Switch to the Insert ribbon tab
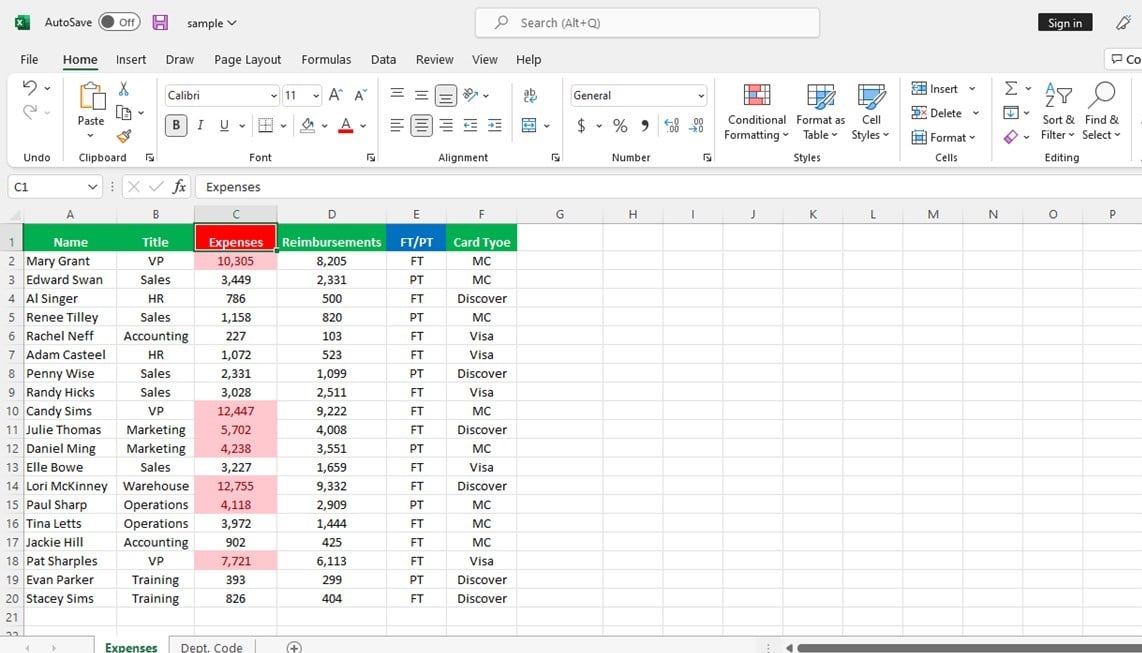Screen dimensions: 1142x653 pyautogui.click(x=131, y=60)
